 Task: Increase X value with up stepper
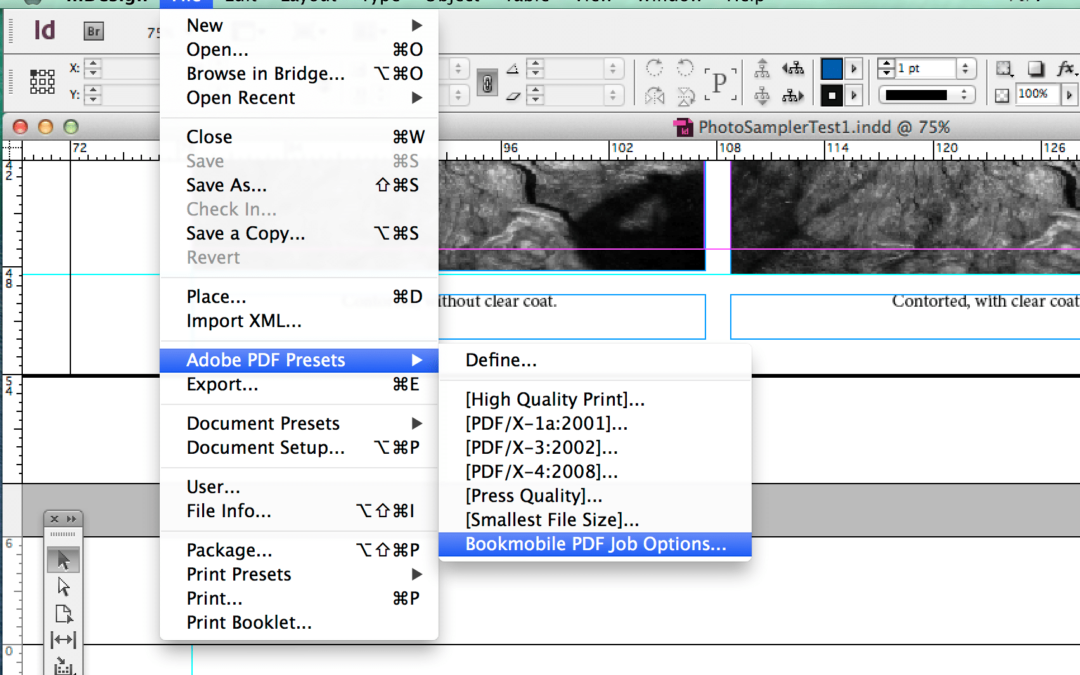[92, 64]
